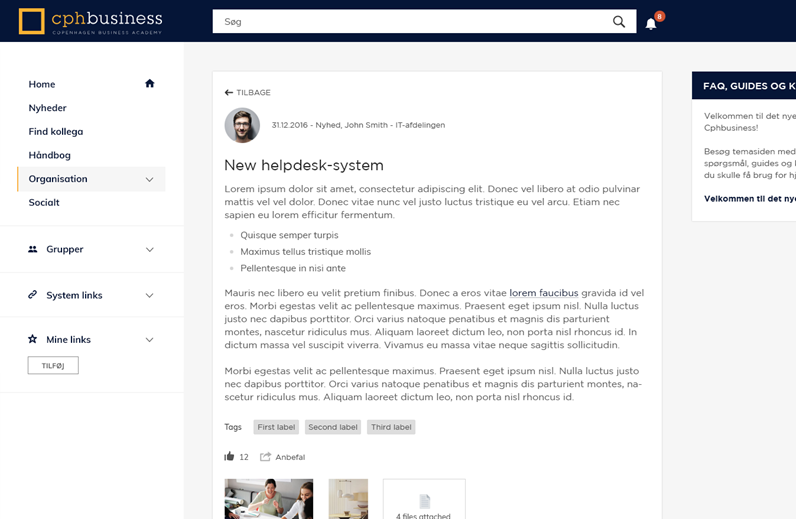Click the back arrow beside TILBAGE
The height and width of the screenshot is (519, 796).
click(228, 92)
